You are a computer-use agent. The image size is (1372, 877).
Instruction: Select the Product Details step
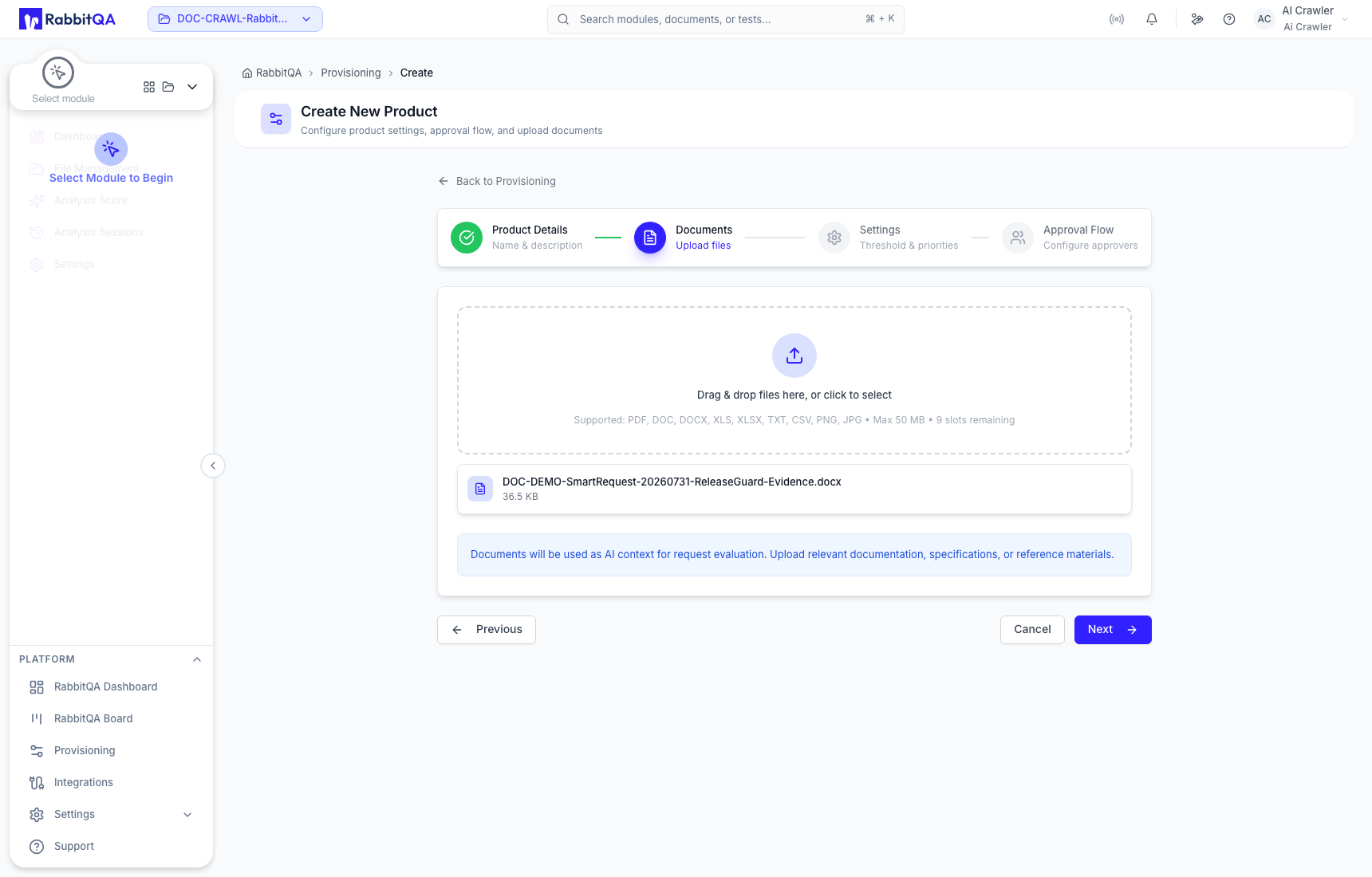click(x=517, y=238)
